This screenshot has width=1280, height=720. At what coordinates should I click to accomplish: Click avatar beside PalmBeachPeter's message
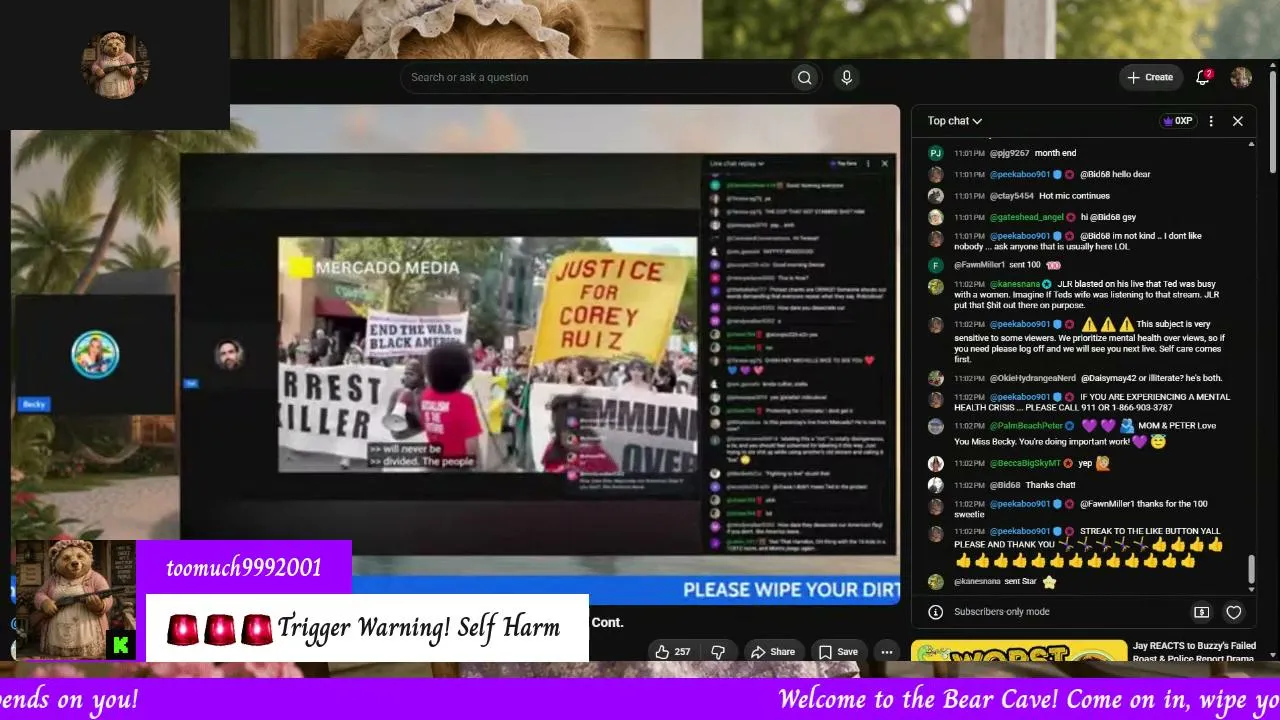pyautogui.click(x=935, y=426)
